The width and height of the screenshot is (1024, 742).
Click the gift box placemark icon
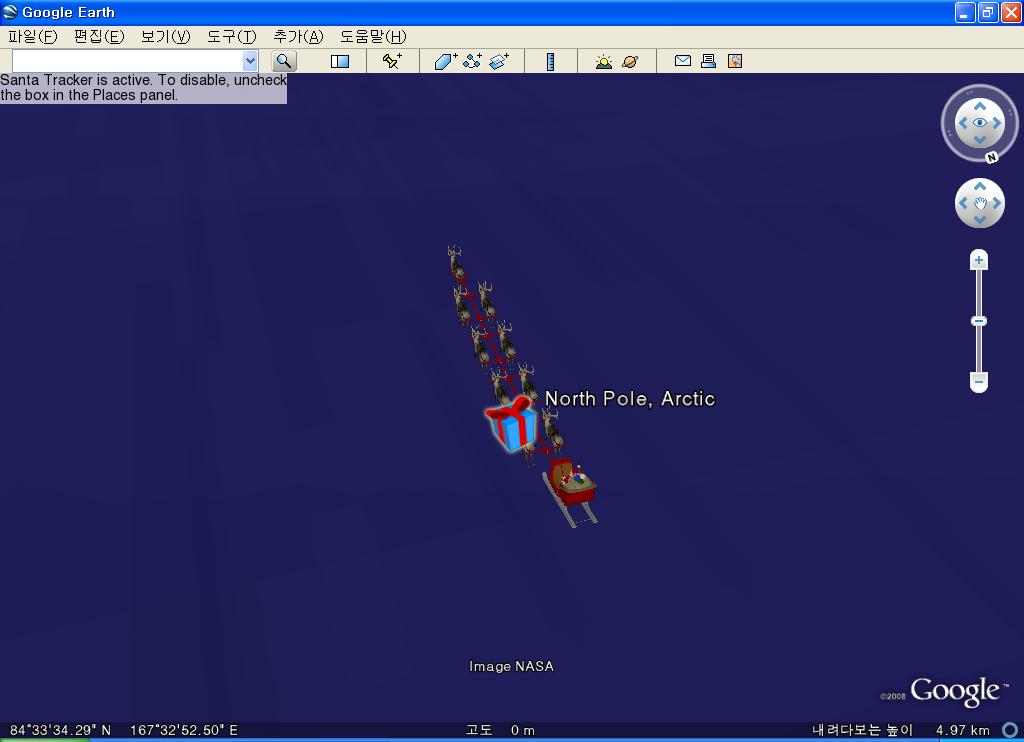click(x=511, y=423)
